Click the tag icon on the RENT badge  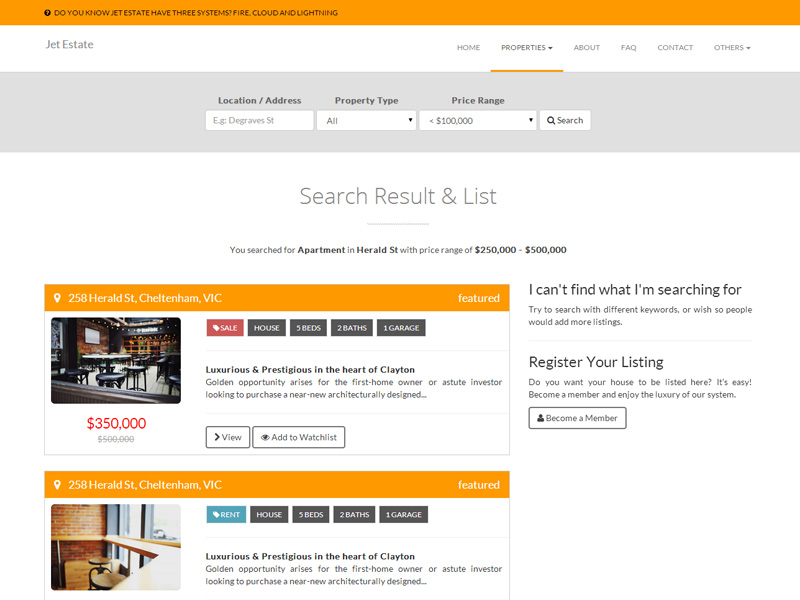pos(214,514)
